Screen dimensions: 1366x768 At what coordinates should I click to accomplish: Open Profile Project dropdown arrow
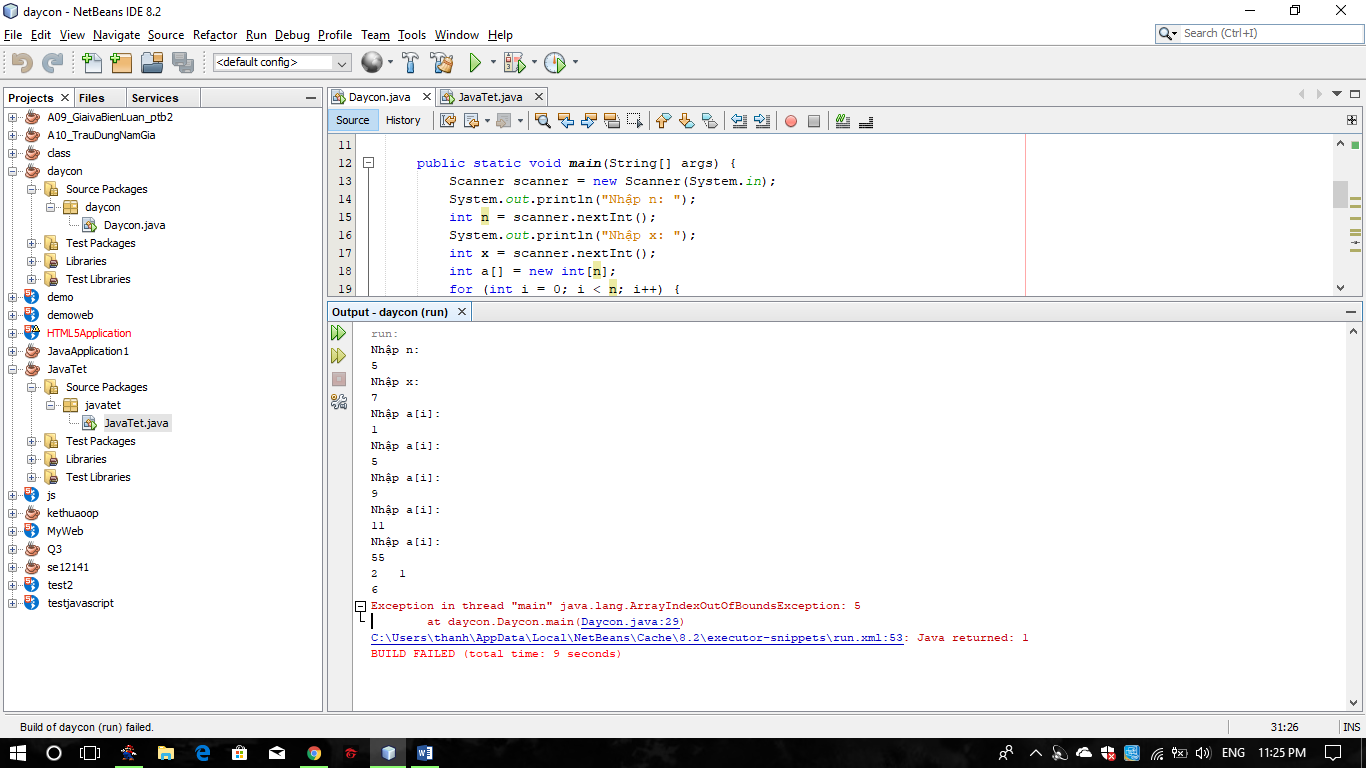tap(575, 63)
